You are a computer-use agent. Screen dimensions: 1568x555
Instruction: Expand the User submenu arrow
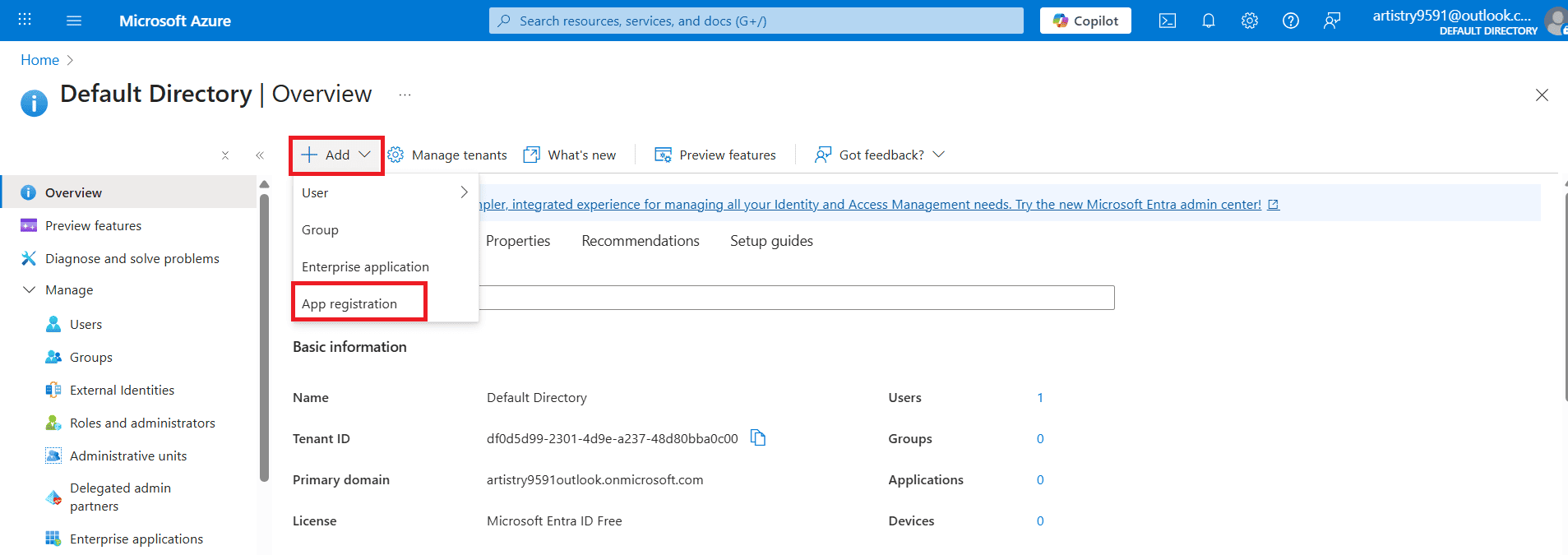(x=464, y=192)
